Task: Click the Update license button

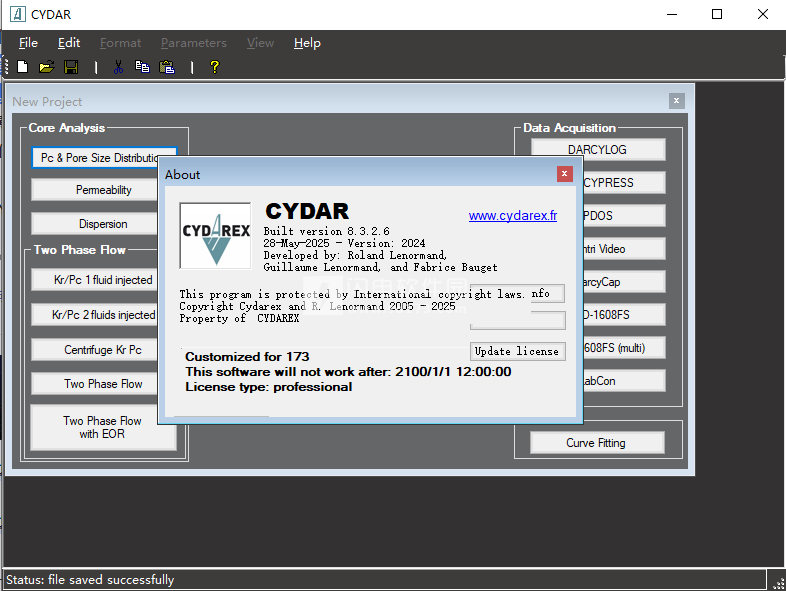Action: coord(517,351)
